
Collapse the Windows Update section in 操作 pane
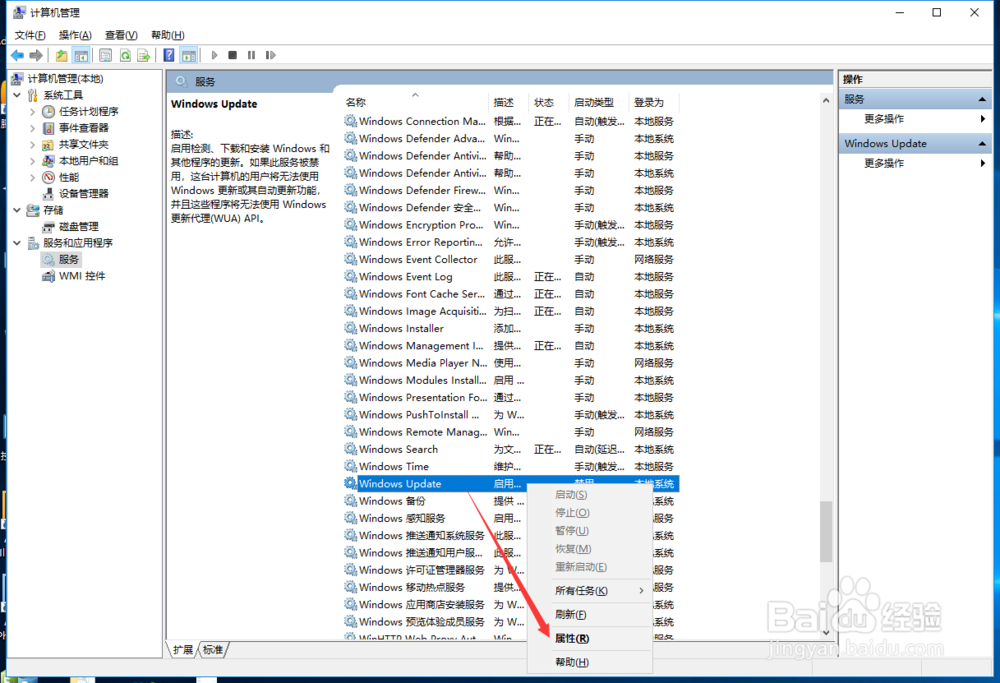982,144
